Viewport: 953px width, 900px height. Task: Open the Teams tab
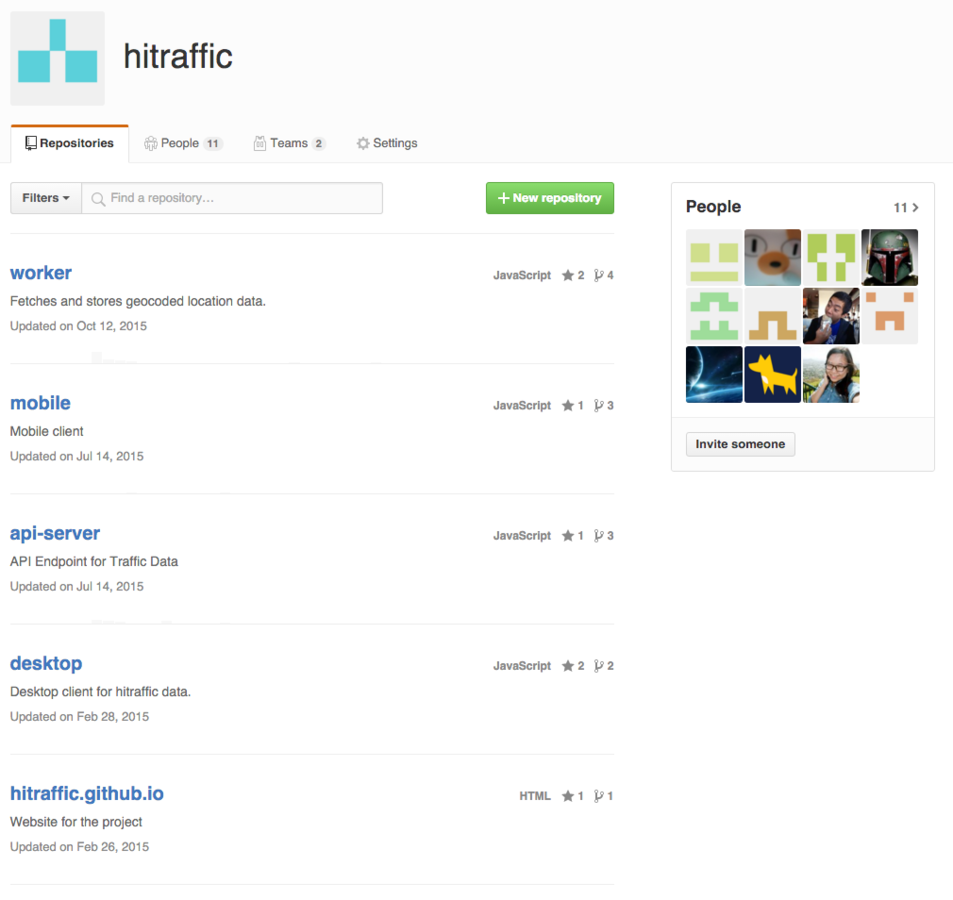point(289,143)
